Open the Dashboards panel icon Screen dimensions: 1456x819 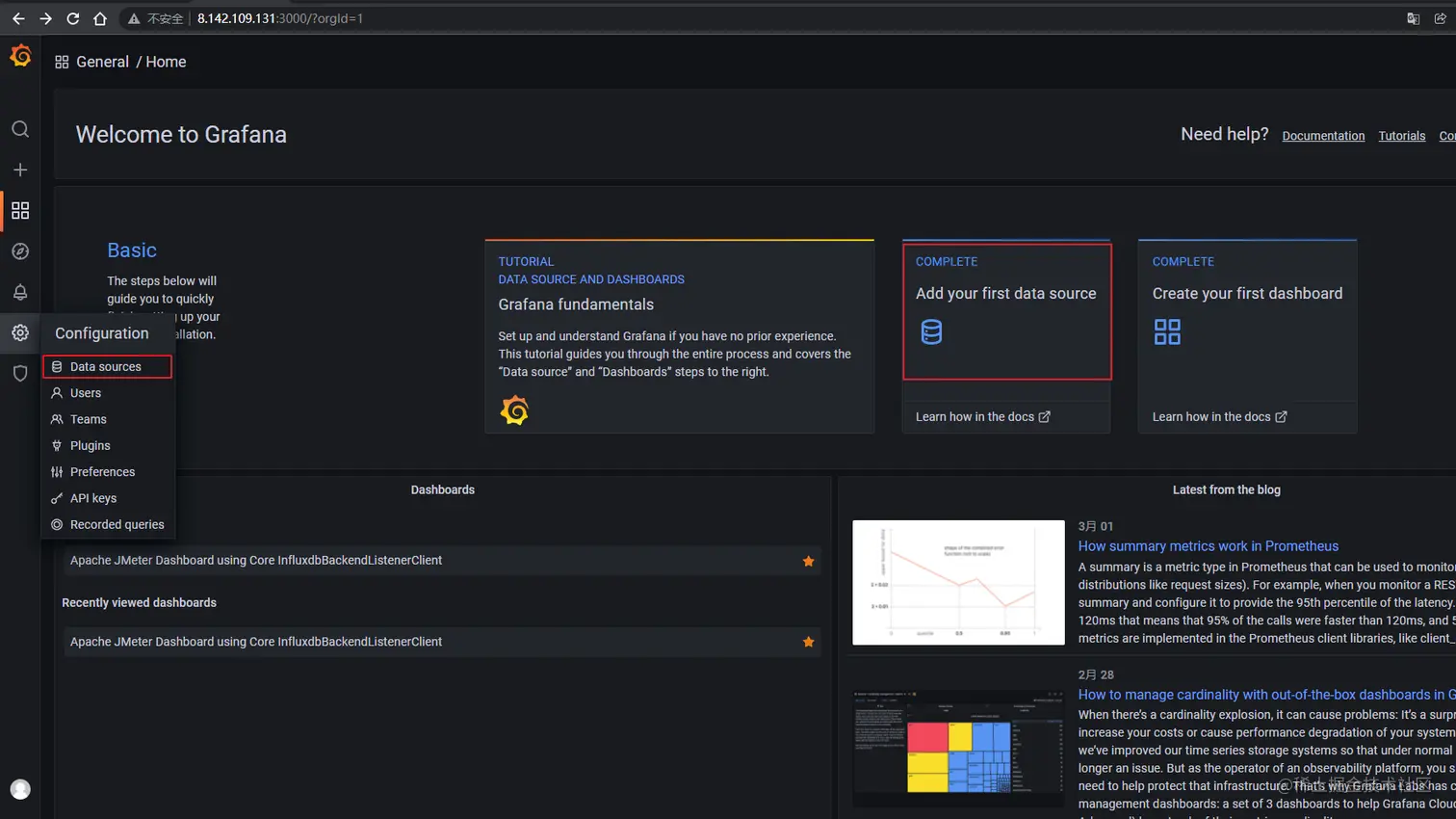point(20,210)
